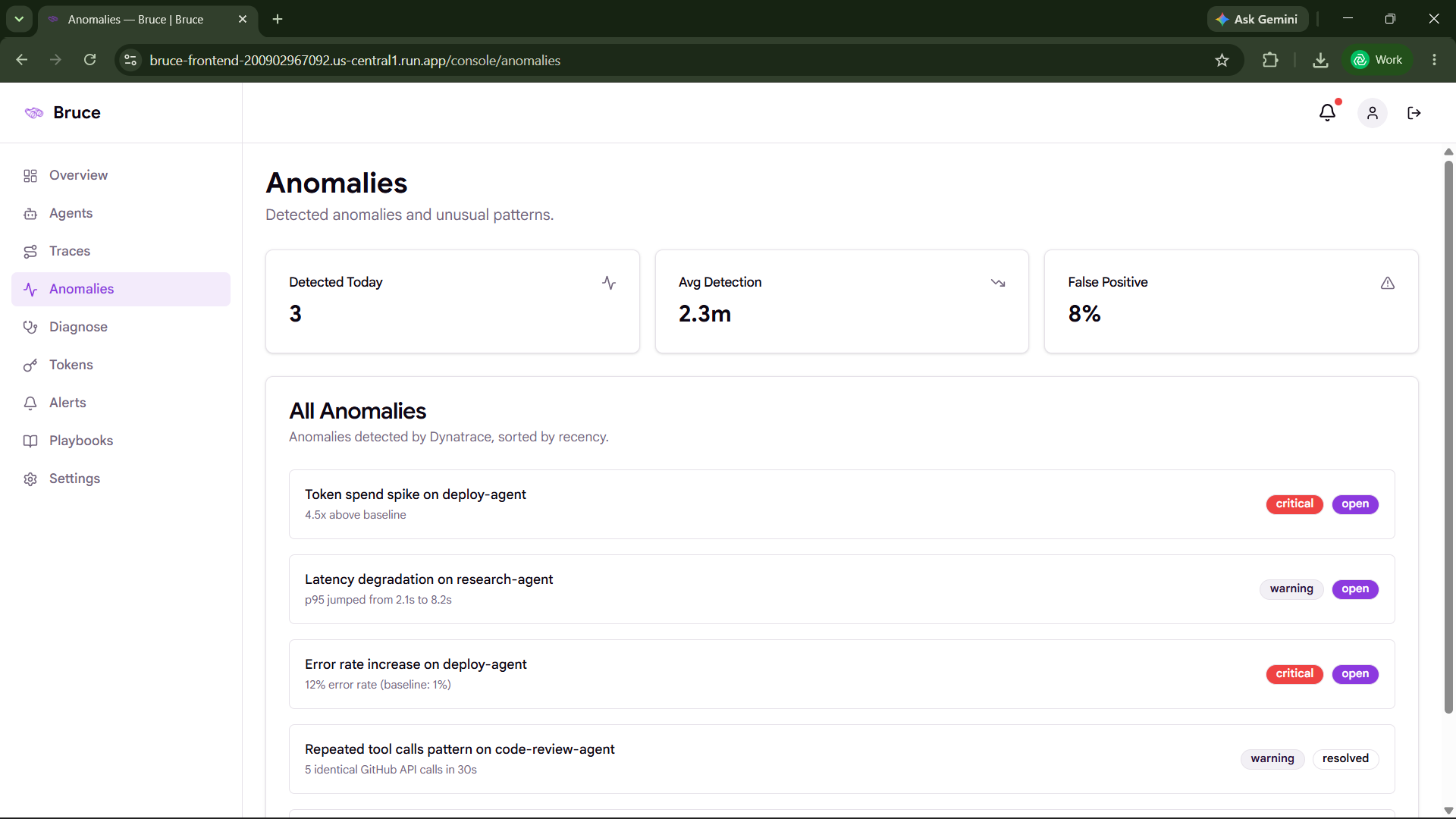The width and height of the screenshot is (1456, 819).
Task: Click the warning triangle icon in False Positive
Action: click(1388, 283)
